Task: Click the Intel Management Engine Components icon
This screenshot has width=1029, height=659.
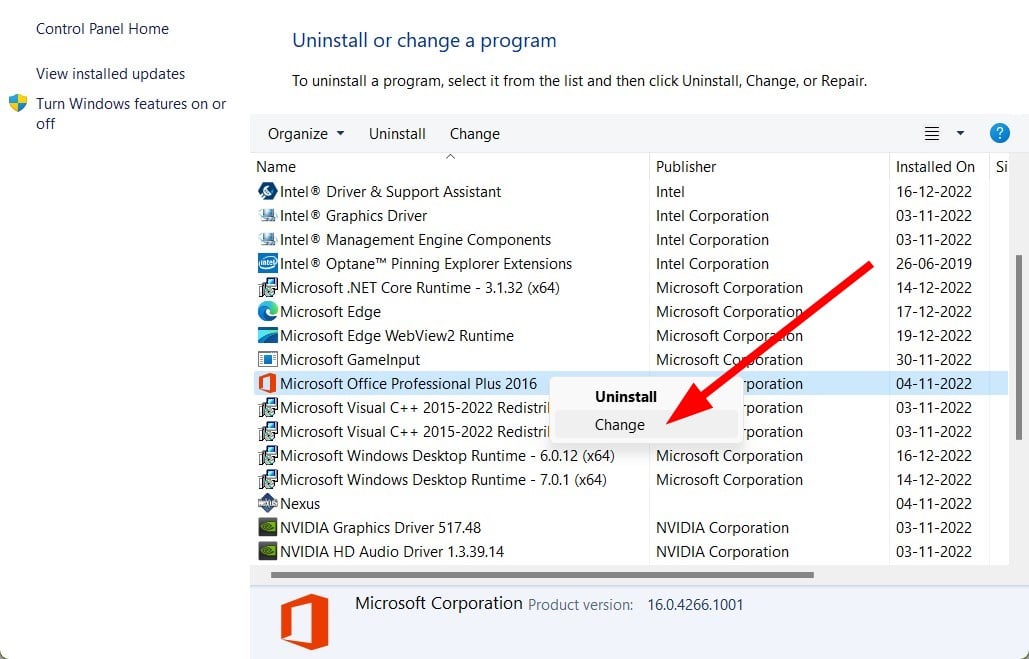Action: tap(267, 240)
